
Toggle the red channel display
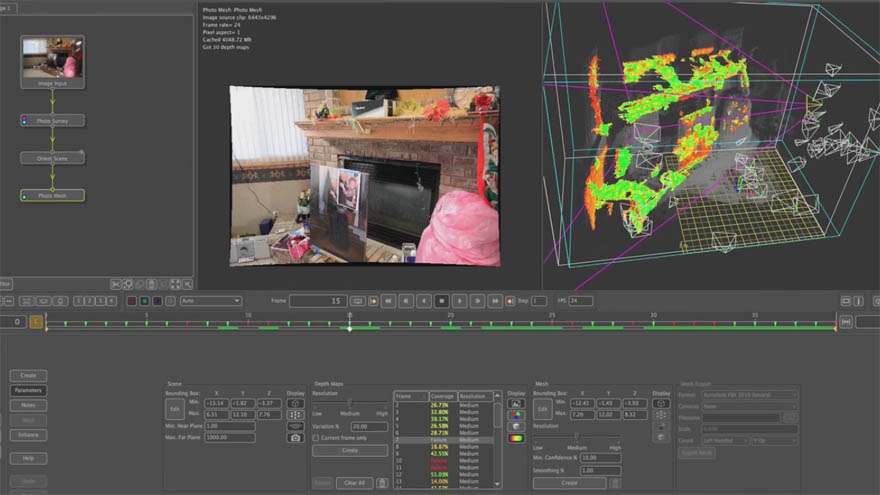pos(131,301)
